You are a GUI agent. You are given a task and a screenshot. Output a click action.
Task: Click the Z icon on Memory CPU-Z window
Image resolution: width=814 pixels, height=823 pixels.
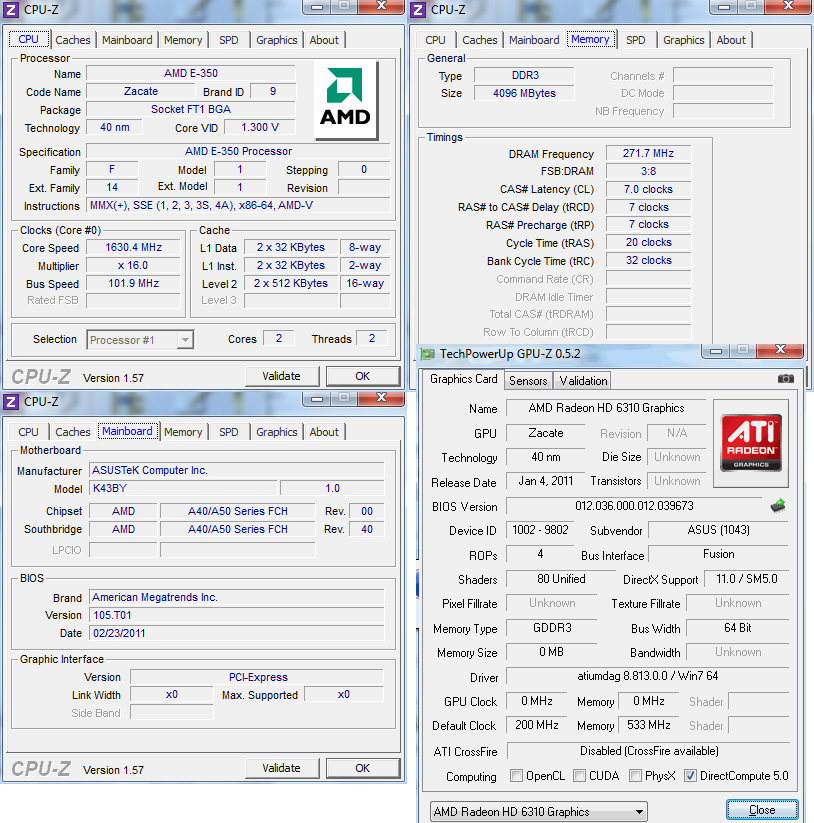417,9
